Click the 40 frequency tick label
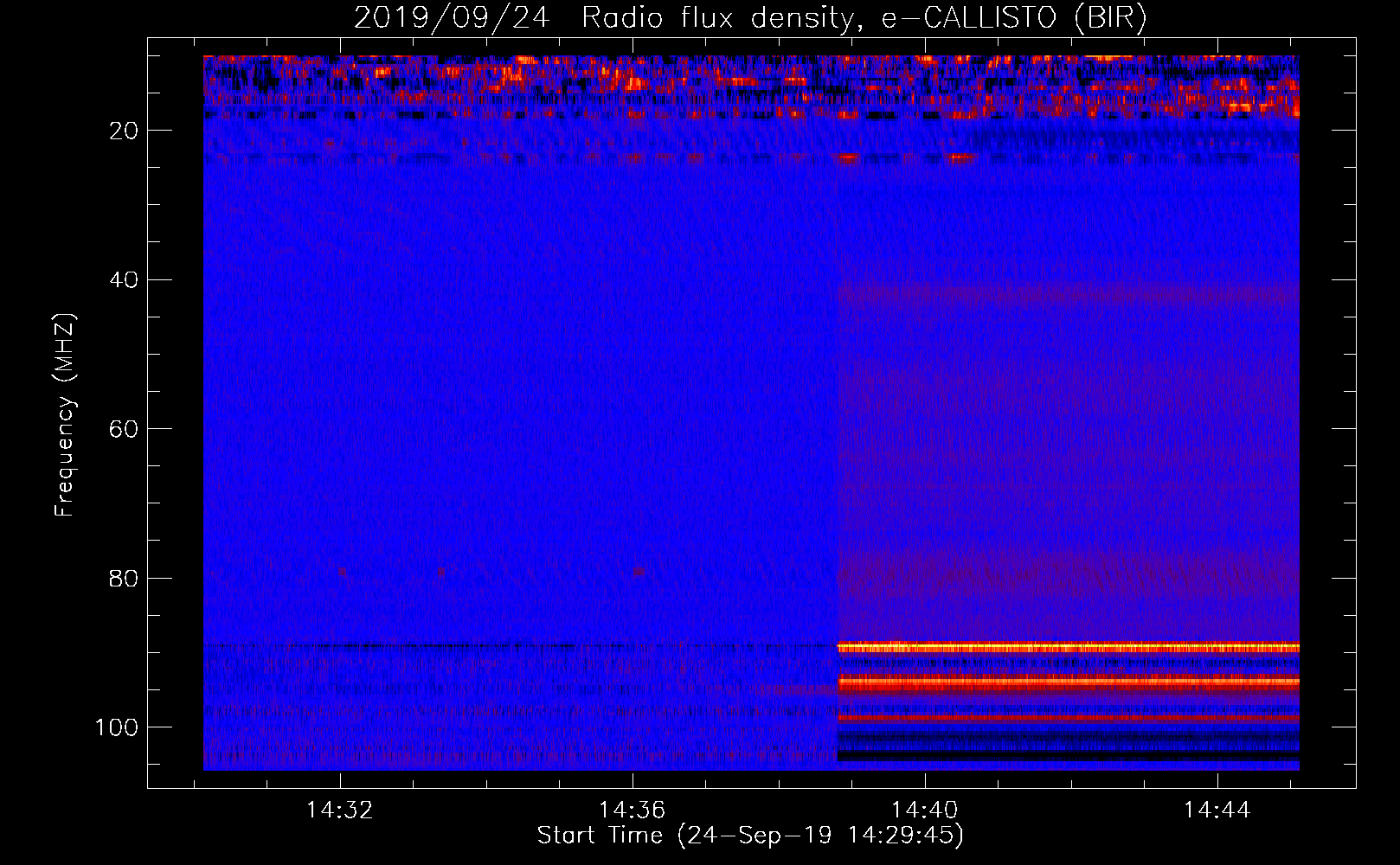The width and height of the screenshot is (1400, 865). (125, 280)
